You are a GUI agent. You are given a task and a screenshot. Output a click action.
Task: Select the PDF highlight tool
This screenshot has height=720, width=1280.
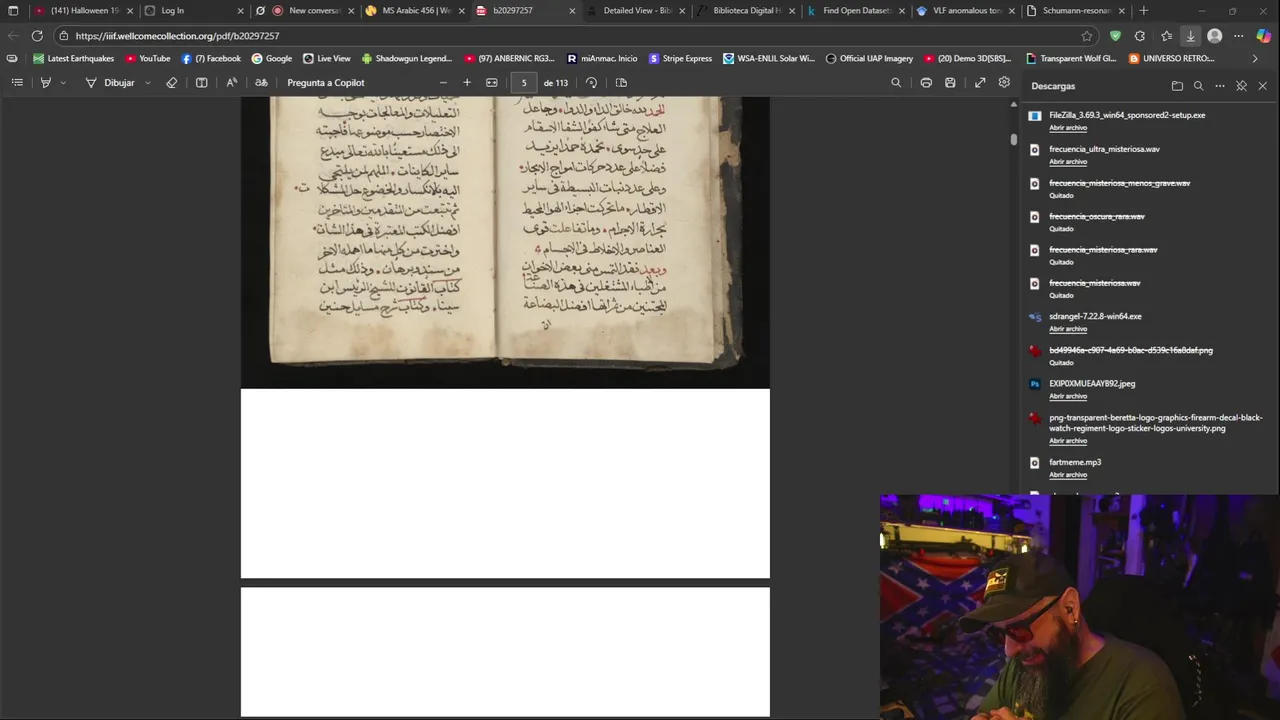coord(45,83)
